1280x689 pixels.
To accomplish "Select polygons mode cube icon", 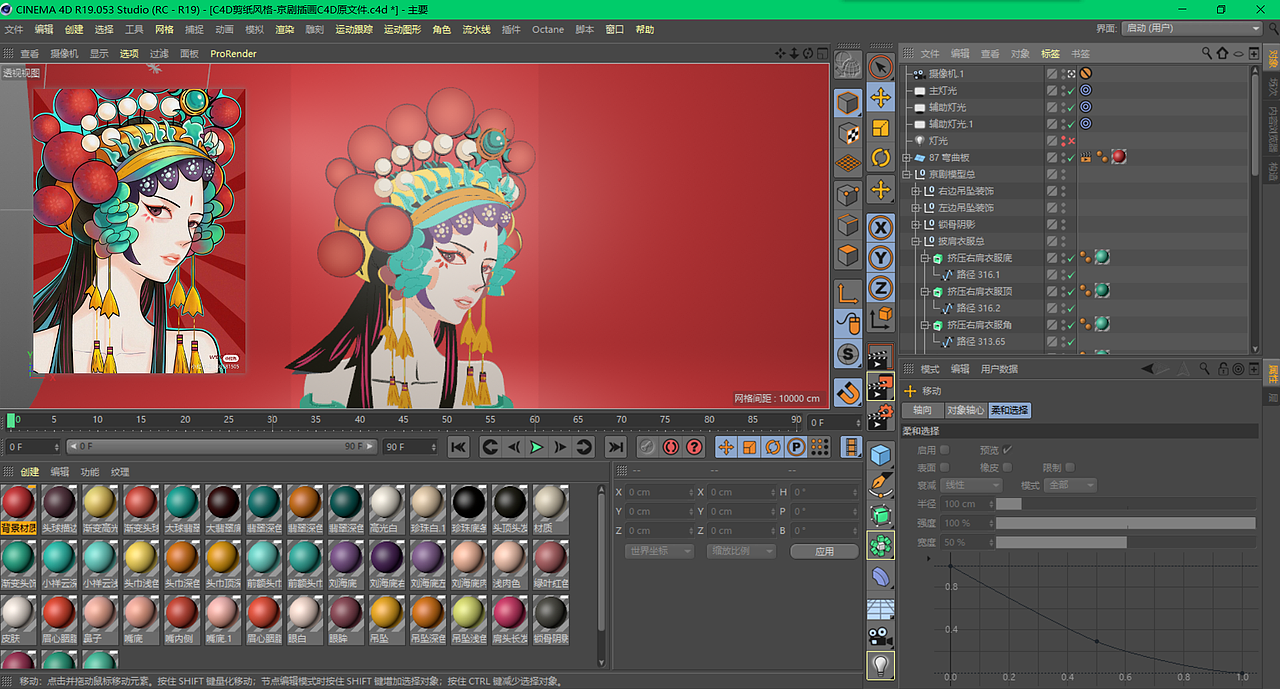I will 848,255.
